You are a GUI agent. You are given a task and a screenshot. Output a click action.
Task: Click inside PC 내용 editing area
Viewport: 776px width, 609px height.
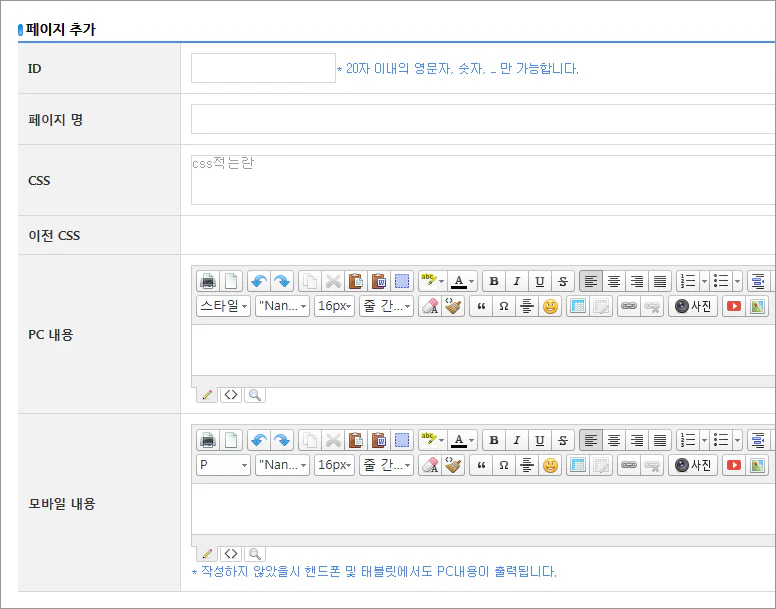tap(483, 350)
